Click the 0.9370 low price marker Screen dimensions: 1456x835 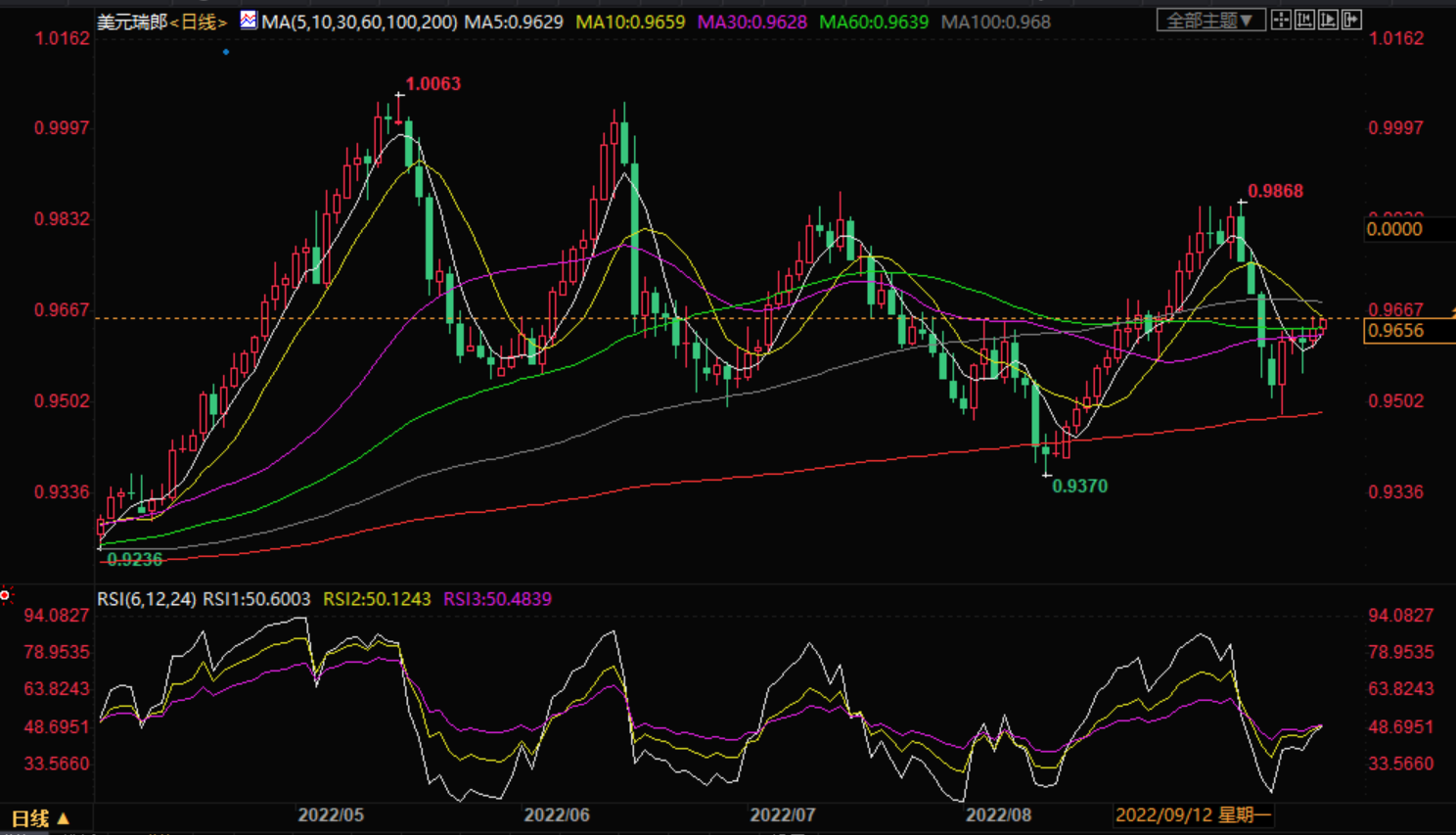1079,486
